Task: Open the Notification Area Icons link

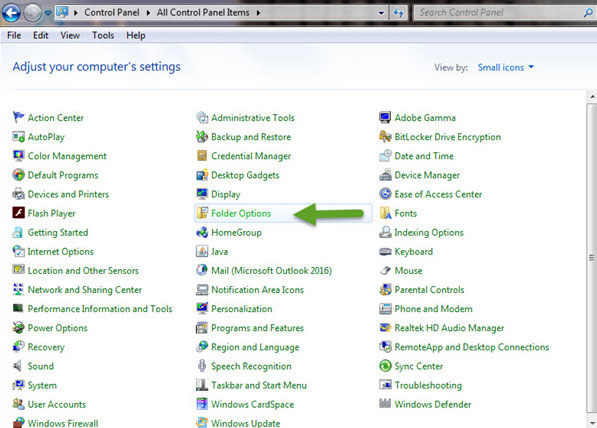Action: click(257, 289)
